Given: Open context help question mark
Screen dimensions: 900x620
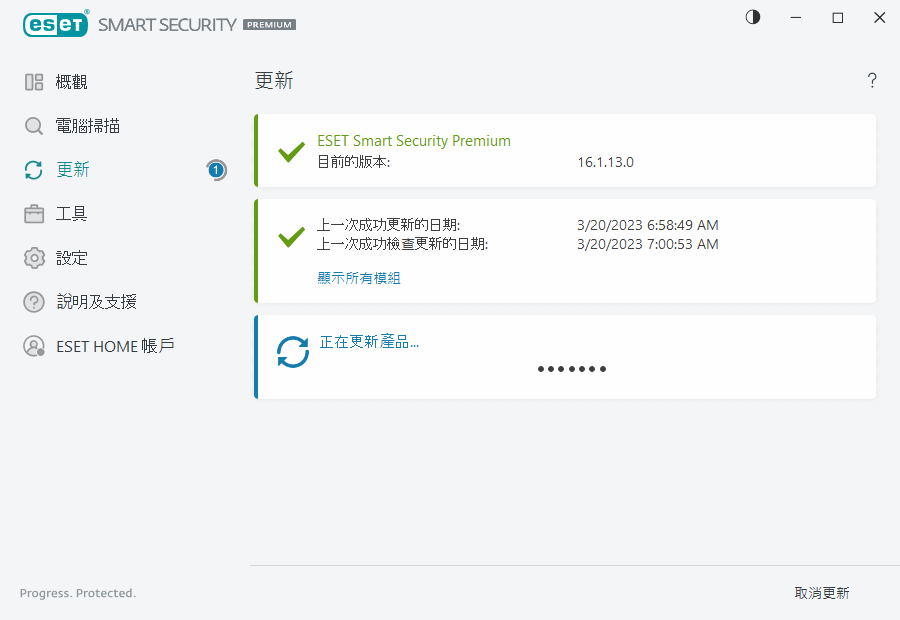Looking at the screenshot, I should (x=872, y=81).
